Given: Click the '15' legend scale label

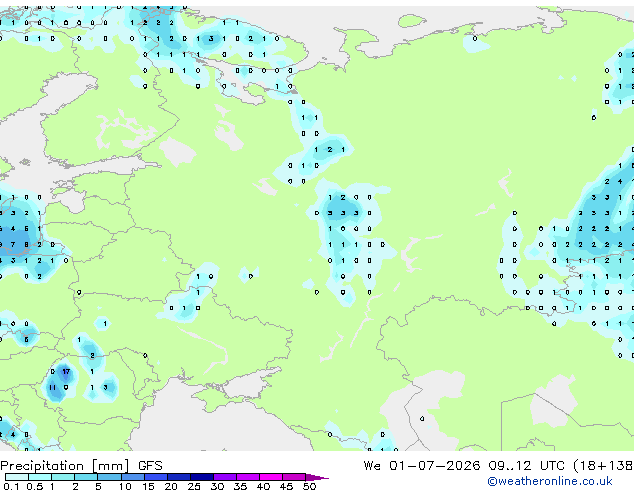Looking at the screenshot, I should pyautogui.click(x=148, y=486).
